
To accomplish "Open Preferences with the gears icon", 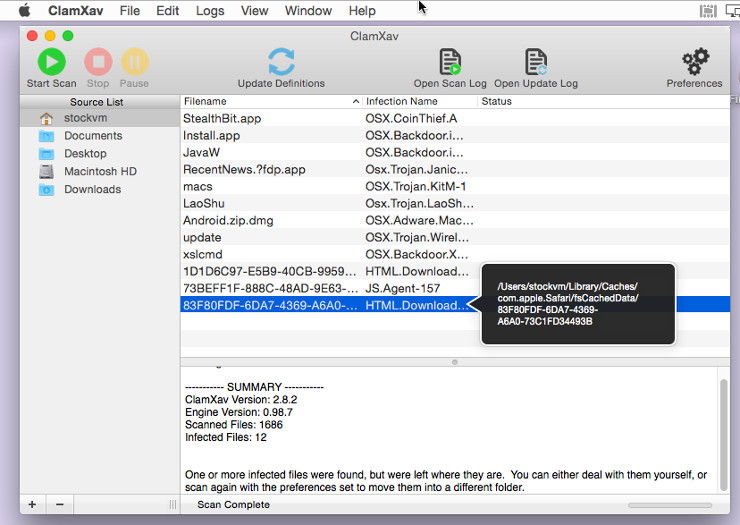I will point(695,61).
